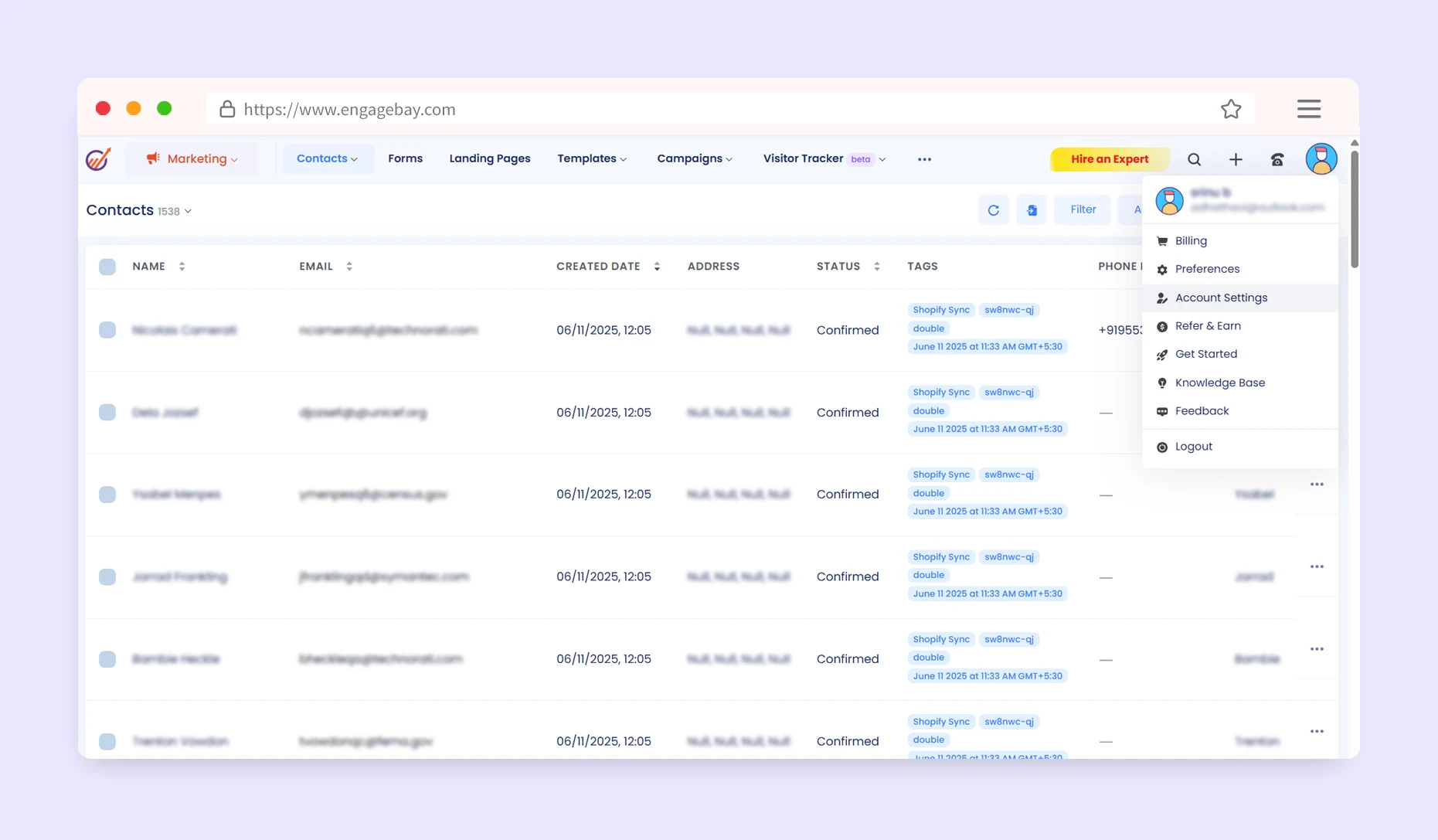Bookmark page with the star icon

1231,109
